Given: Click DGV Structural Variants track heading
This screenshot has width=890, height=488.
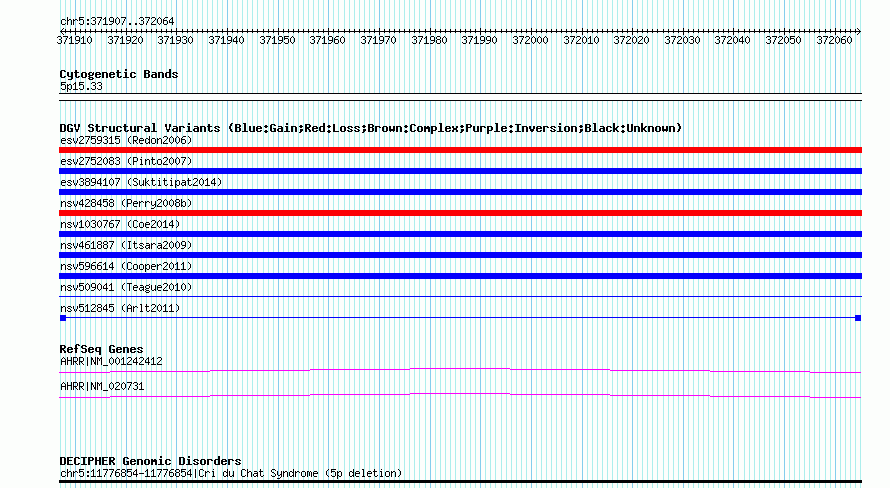Looking at the screenshot, I should tap(371, 128).
